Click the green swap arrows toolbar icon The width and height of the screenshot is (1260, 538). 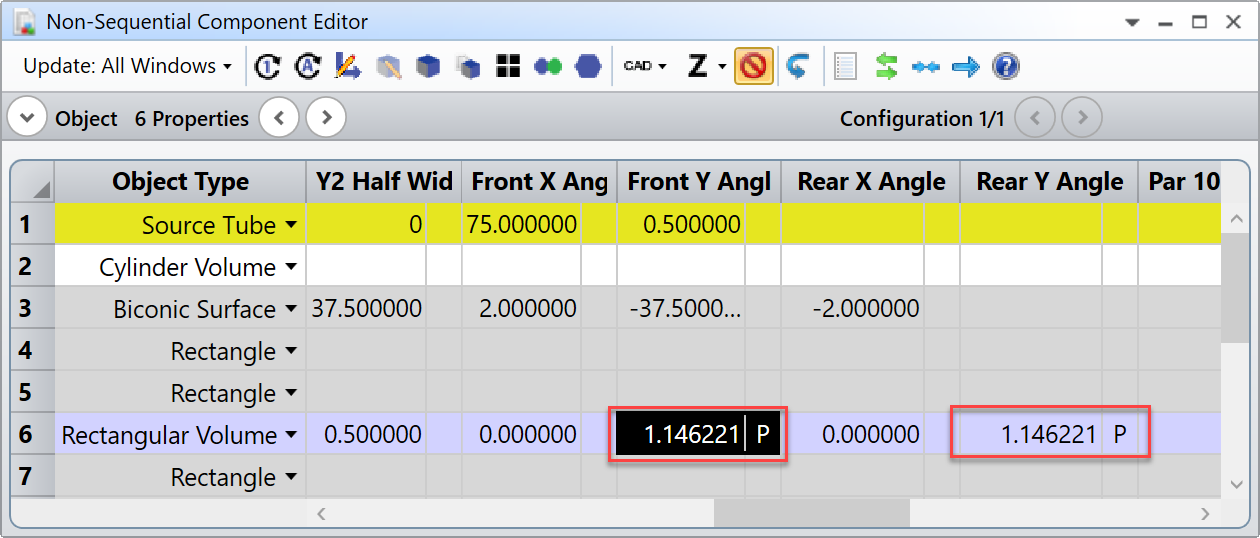886,67
